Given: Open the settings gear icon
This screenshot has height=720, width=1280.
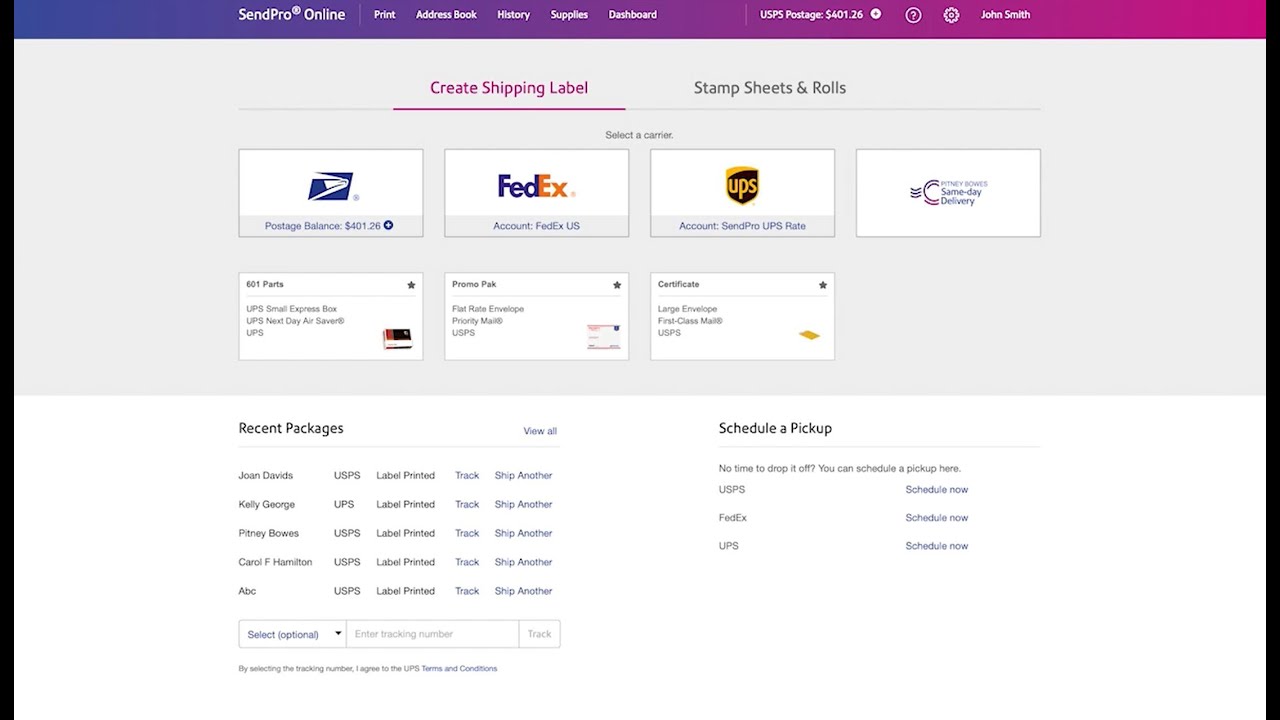Looking at the screenshot, I should click(x=951, y=15).
